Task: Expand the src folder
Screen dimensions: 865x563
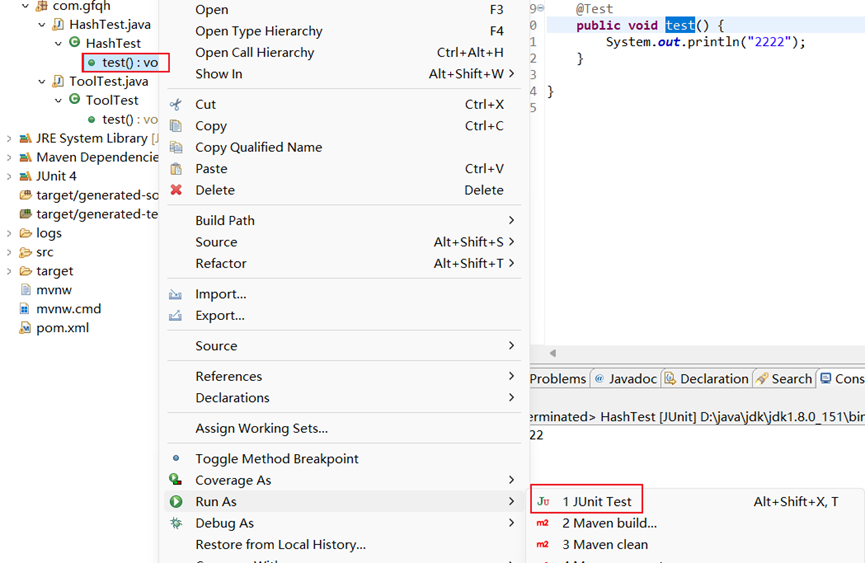Action: click(9, 252)
